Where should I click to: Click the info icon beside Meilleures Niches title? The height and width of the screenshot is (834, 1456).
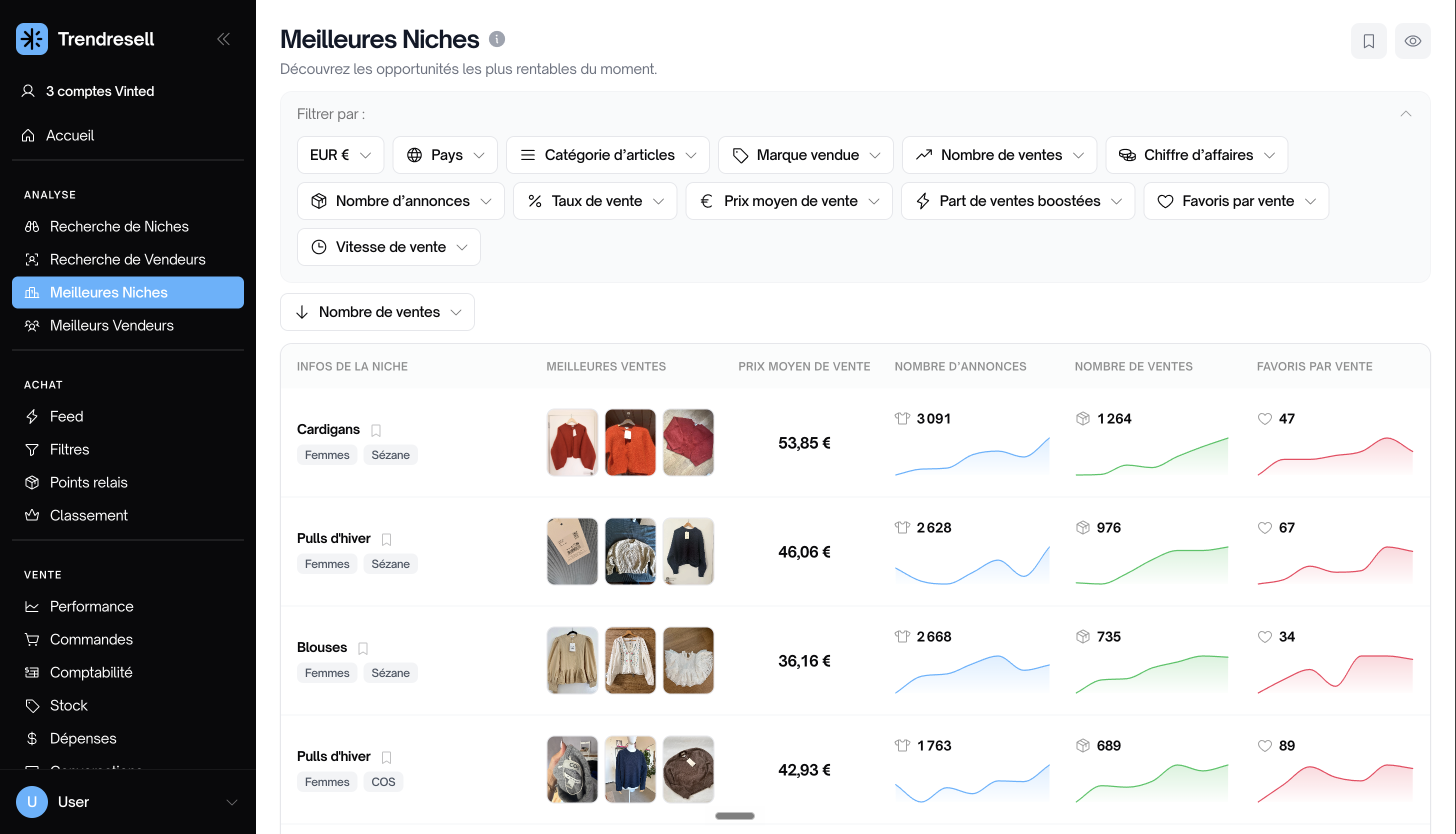pos(496,39)
